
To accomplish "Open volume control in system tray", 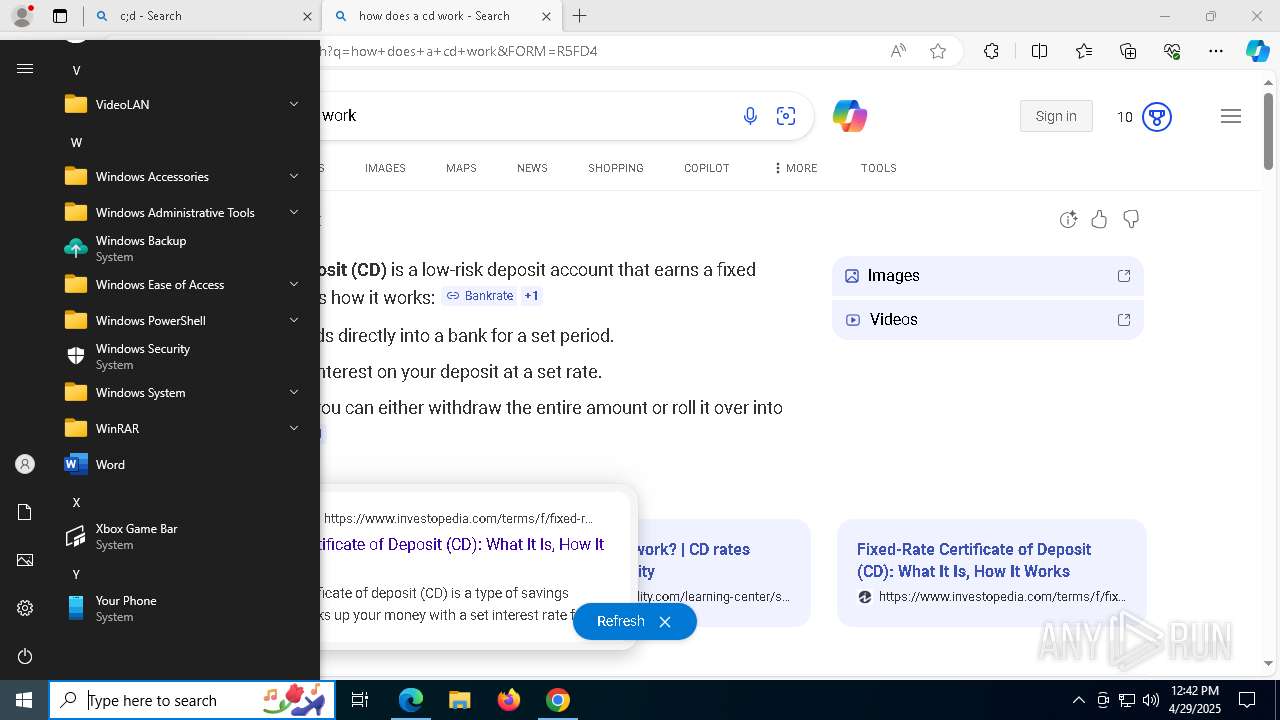I will click(x=1151, y=700).
